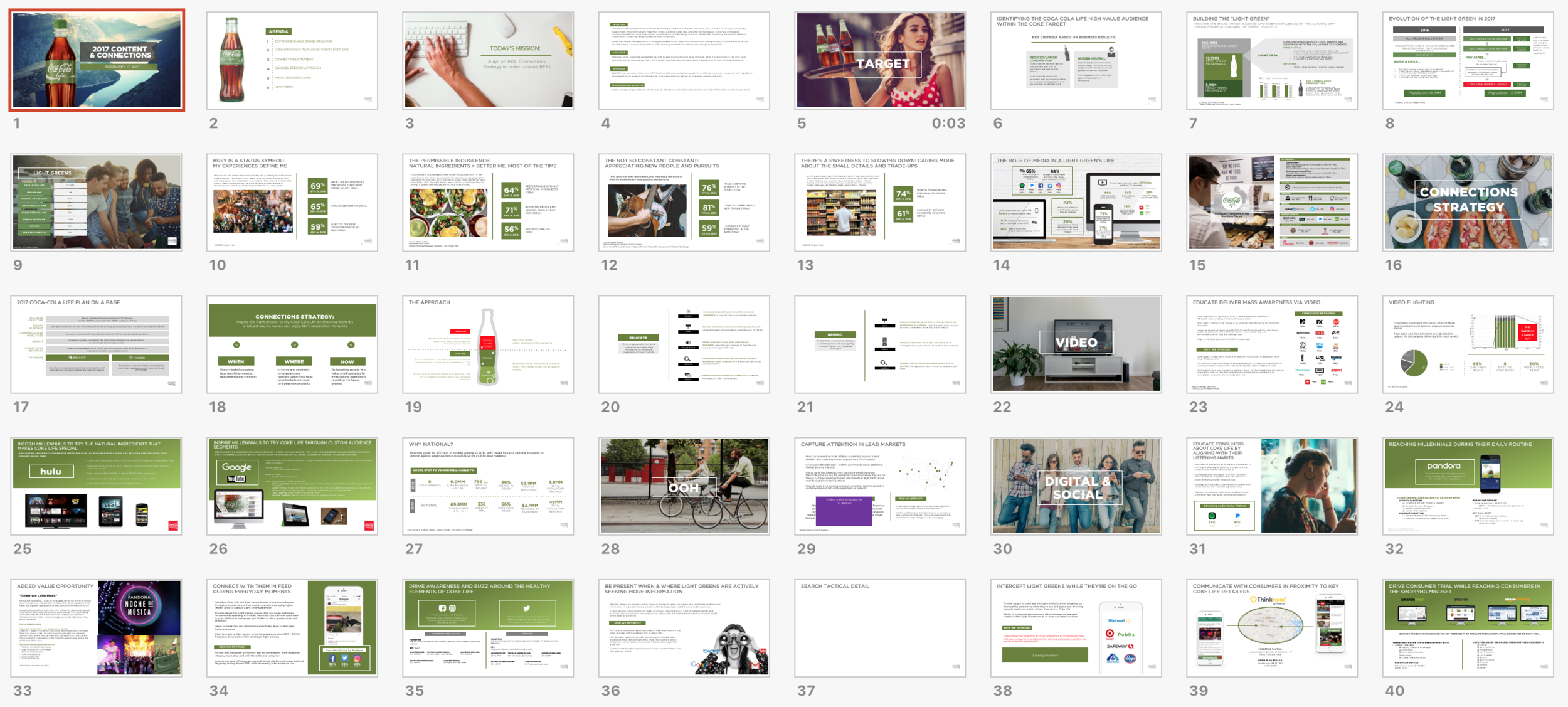Select the Why National? slide
Screen dimensions: 1568x707
click(488, 486)
